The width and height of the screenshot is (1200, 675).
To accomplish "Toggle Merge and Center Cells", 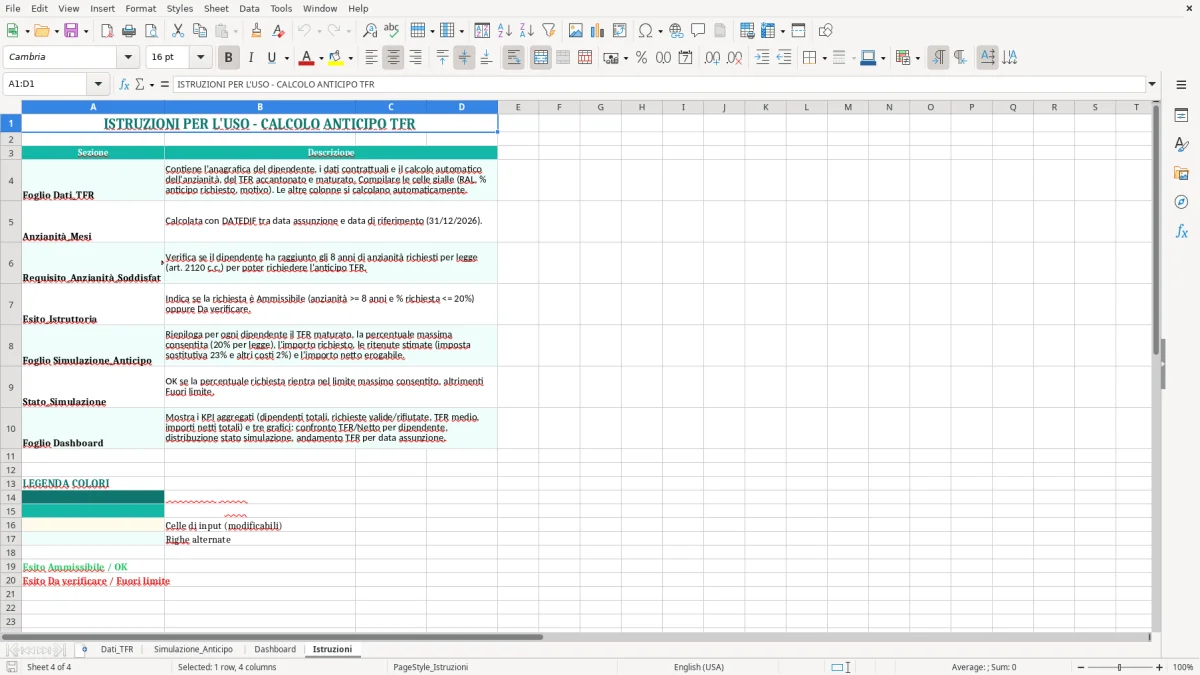I will 541,58.
